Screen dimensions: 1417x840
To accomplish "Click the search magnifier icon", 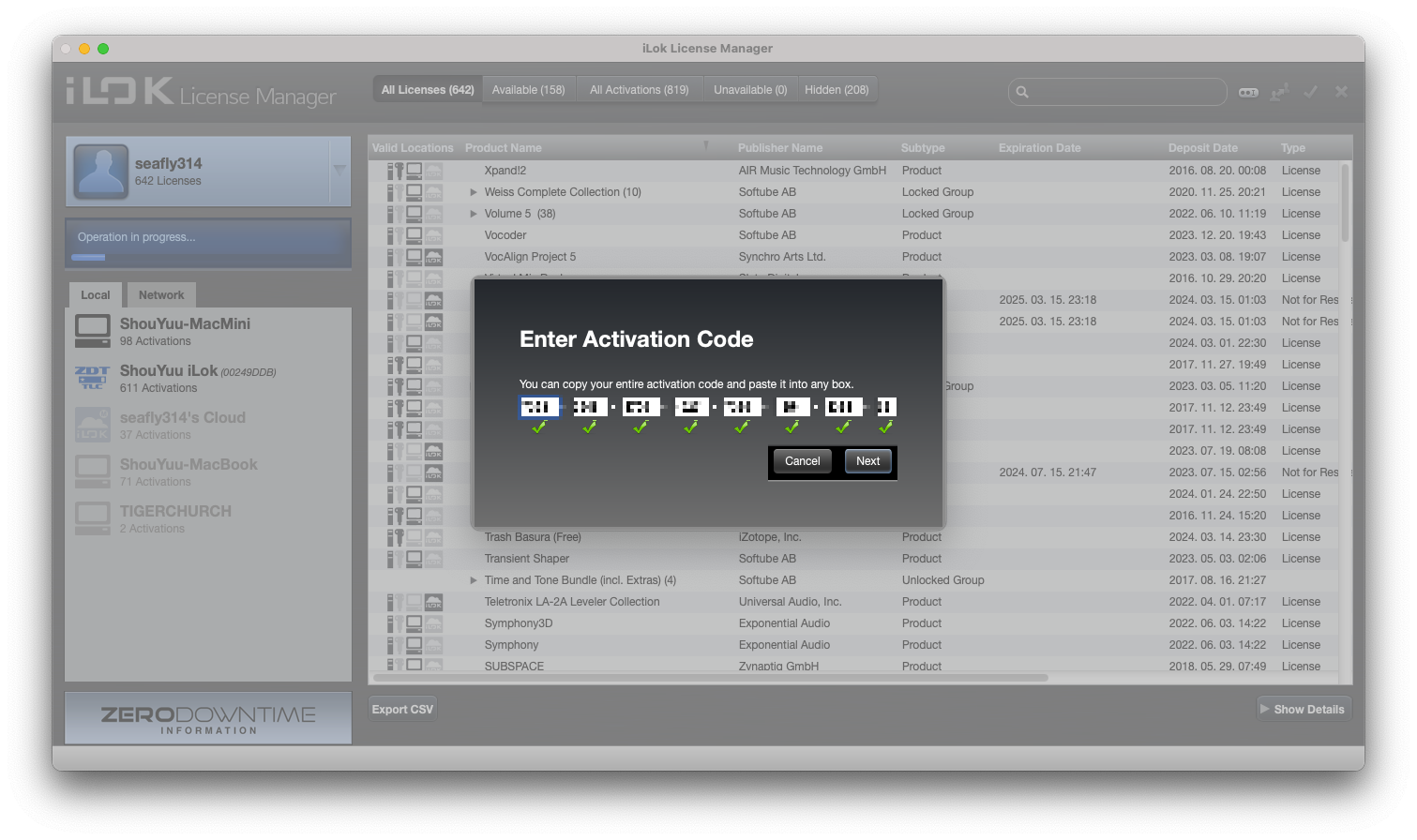I will point(1022,92).
